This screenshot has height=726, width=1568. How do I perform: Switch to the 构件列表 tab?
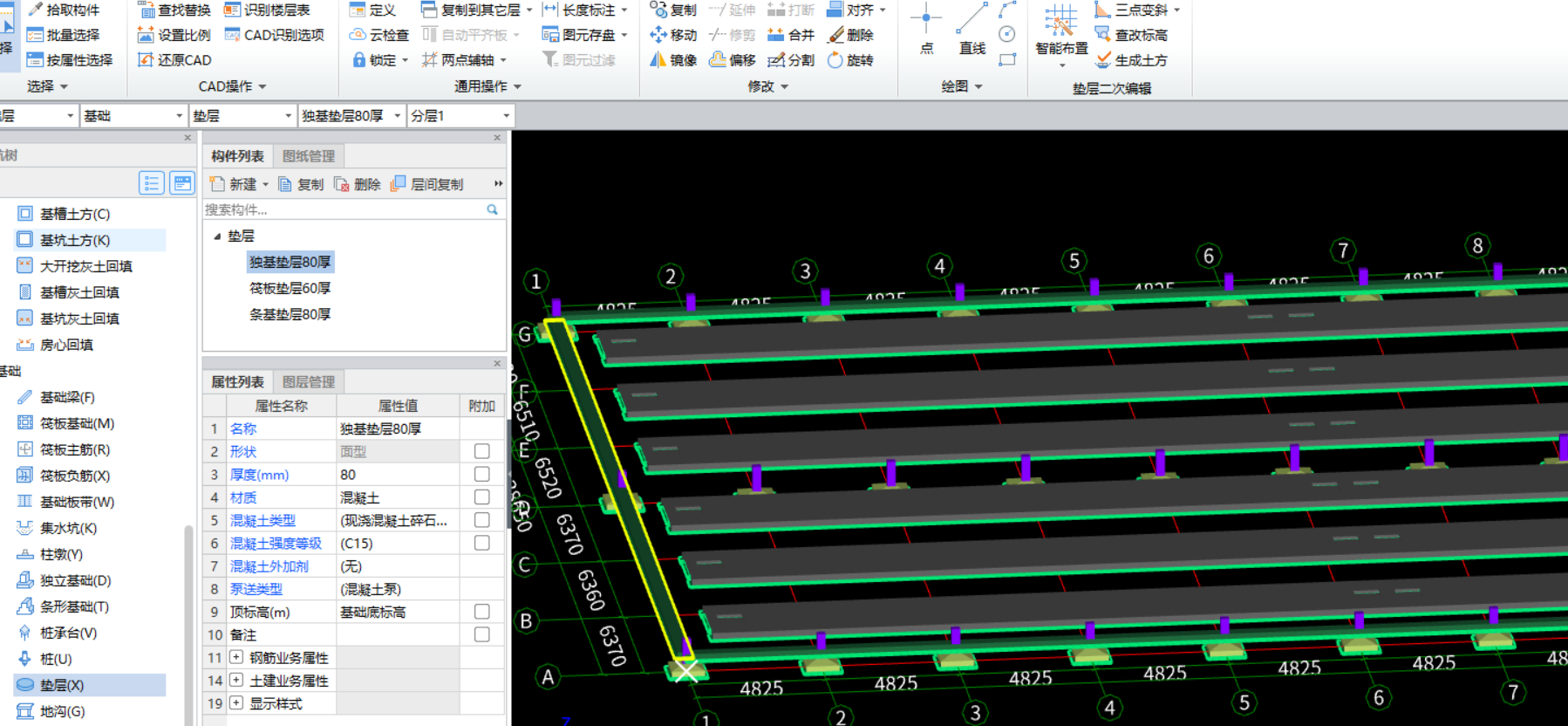(237, 156)
